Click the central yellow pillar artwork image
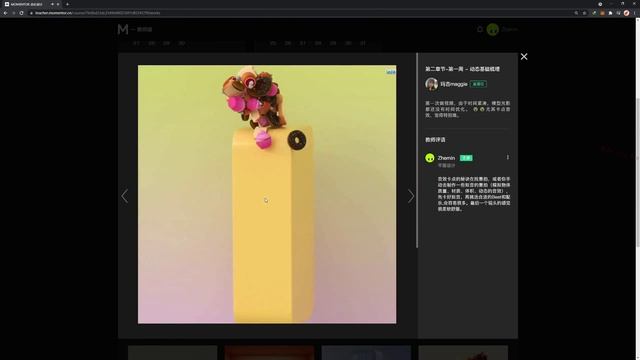 click(267, 194)
